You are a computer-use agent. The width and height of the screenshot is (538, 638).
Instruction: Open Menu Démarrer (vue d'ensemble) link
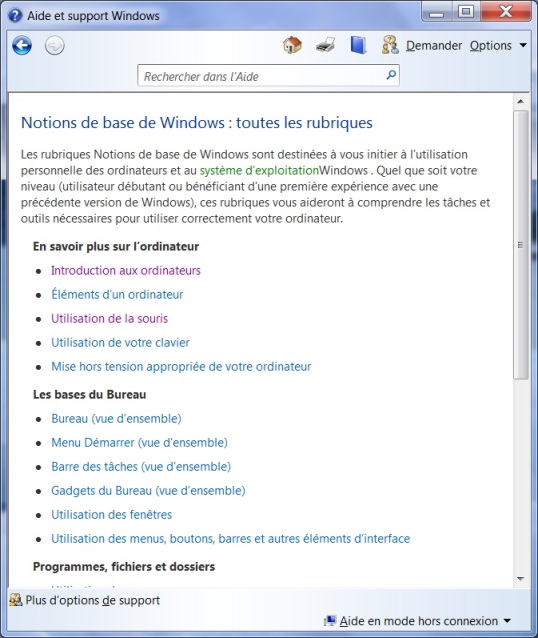139,443
